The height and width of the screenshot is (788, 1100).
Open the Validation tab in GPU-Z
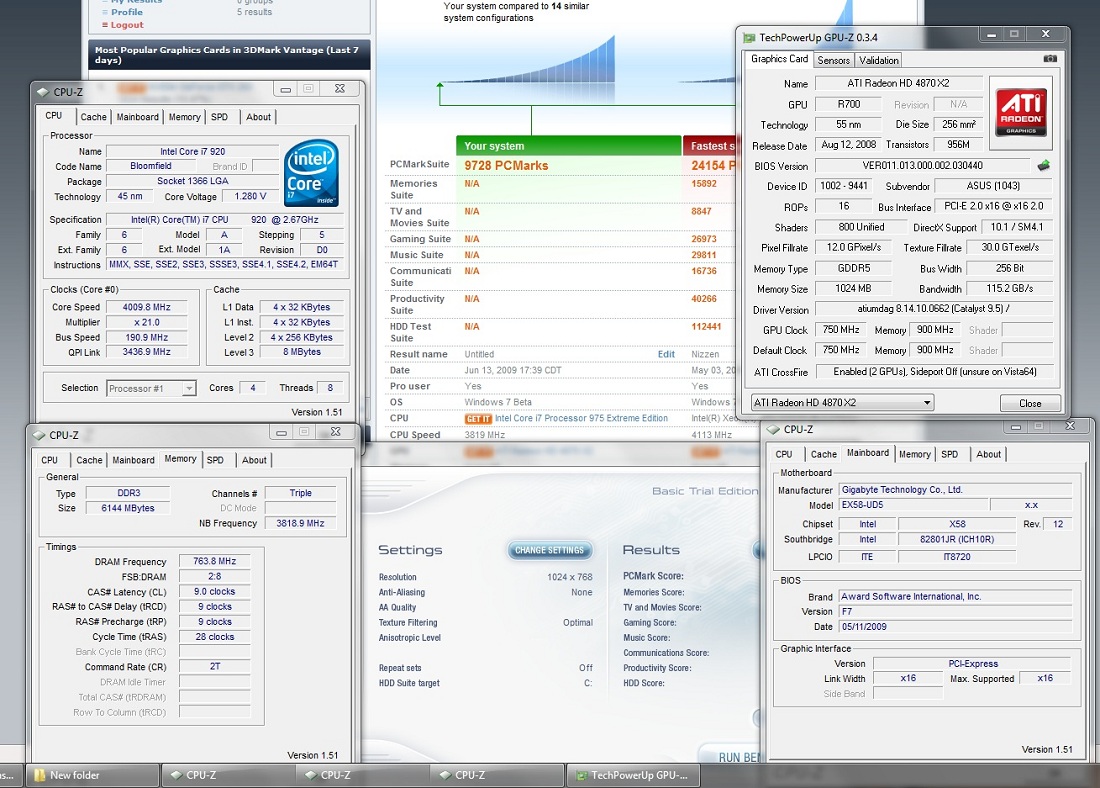[878, 60]
